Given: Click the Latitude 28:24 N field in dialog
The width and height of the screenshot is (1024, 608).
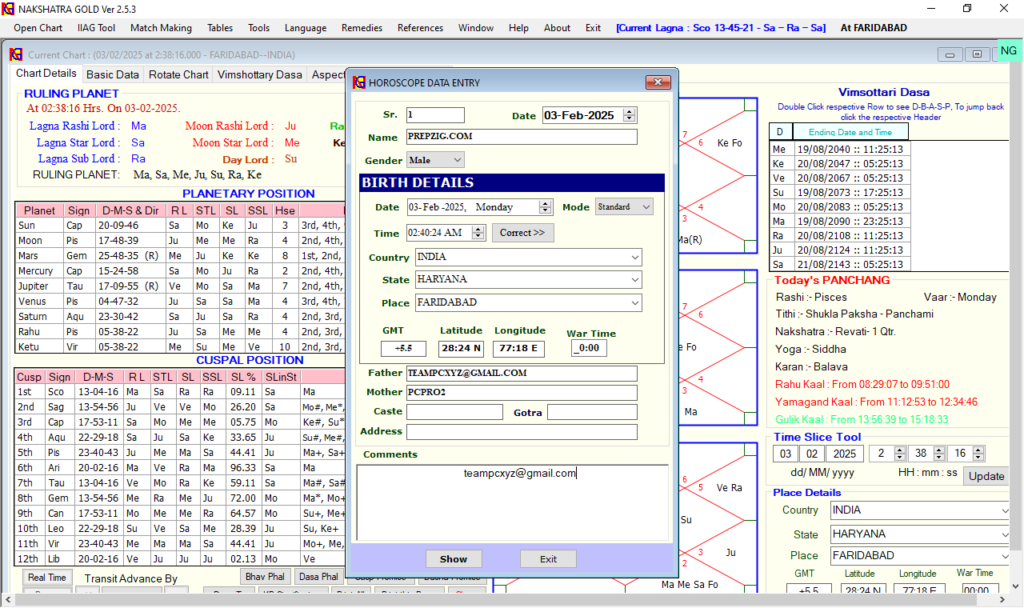Looking at the screenshot, I should pyautogui.click(x=461, y=348).
